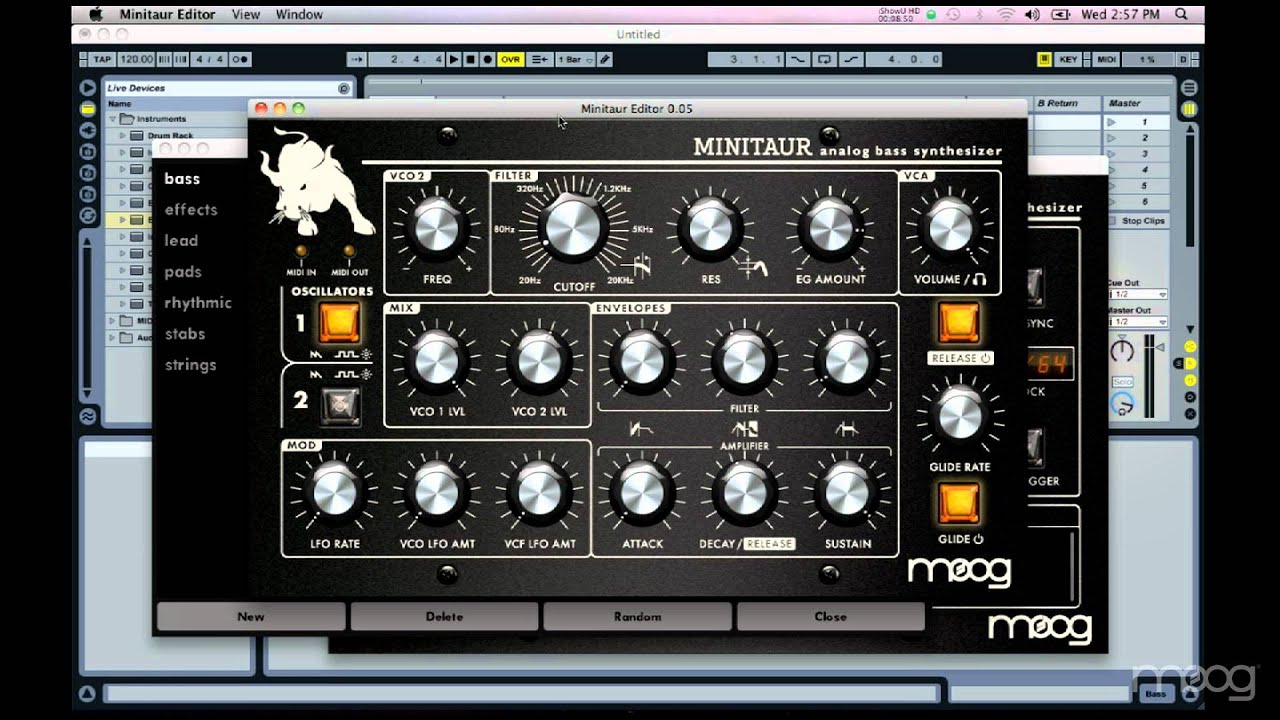Toggle the orange Glide switch

[x=959, y=504]
